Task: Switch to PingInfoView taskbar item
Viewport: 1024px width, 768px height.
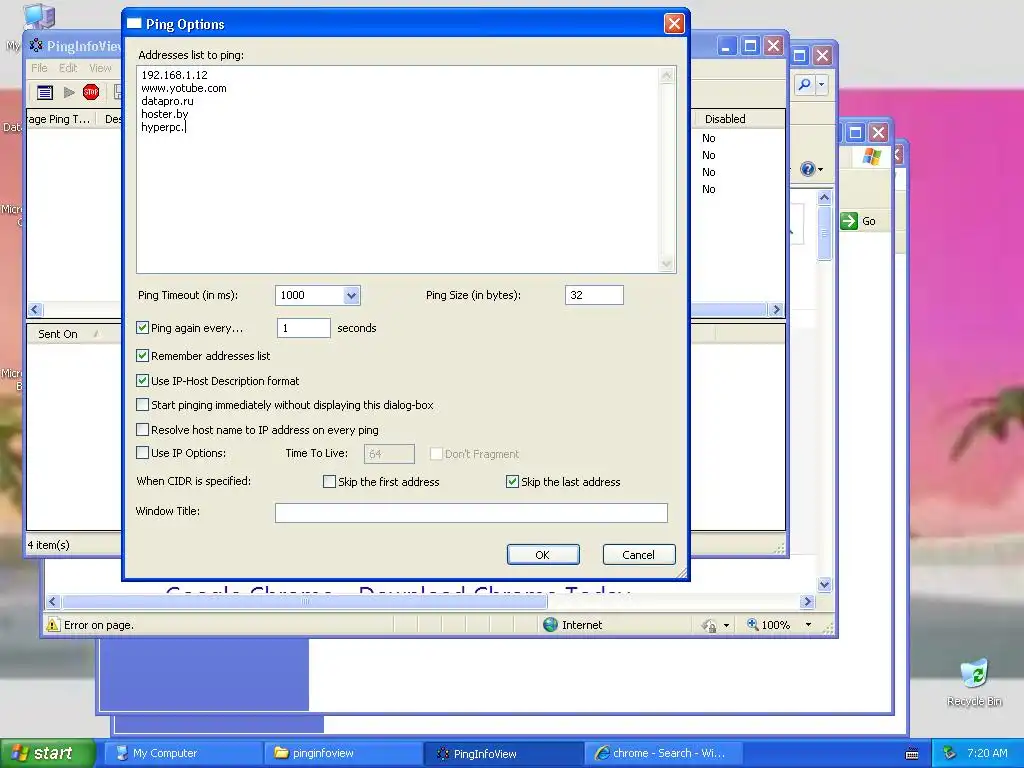Action: [504, 753]
